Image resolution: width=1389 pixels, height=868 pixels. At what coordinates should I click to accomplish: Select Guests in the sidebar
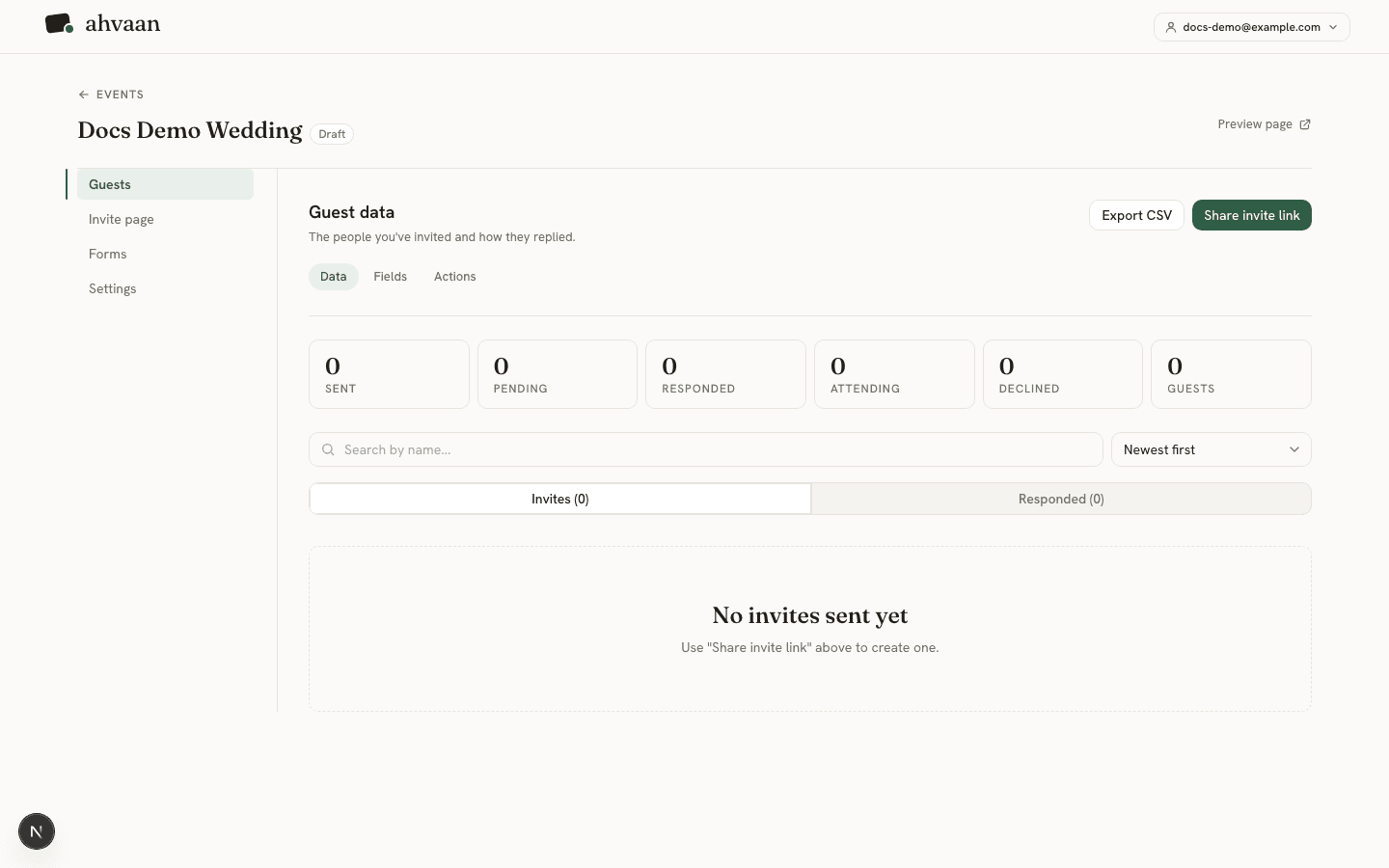(x=165, y=184)
